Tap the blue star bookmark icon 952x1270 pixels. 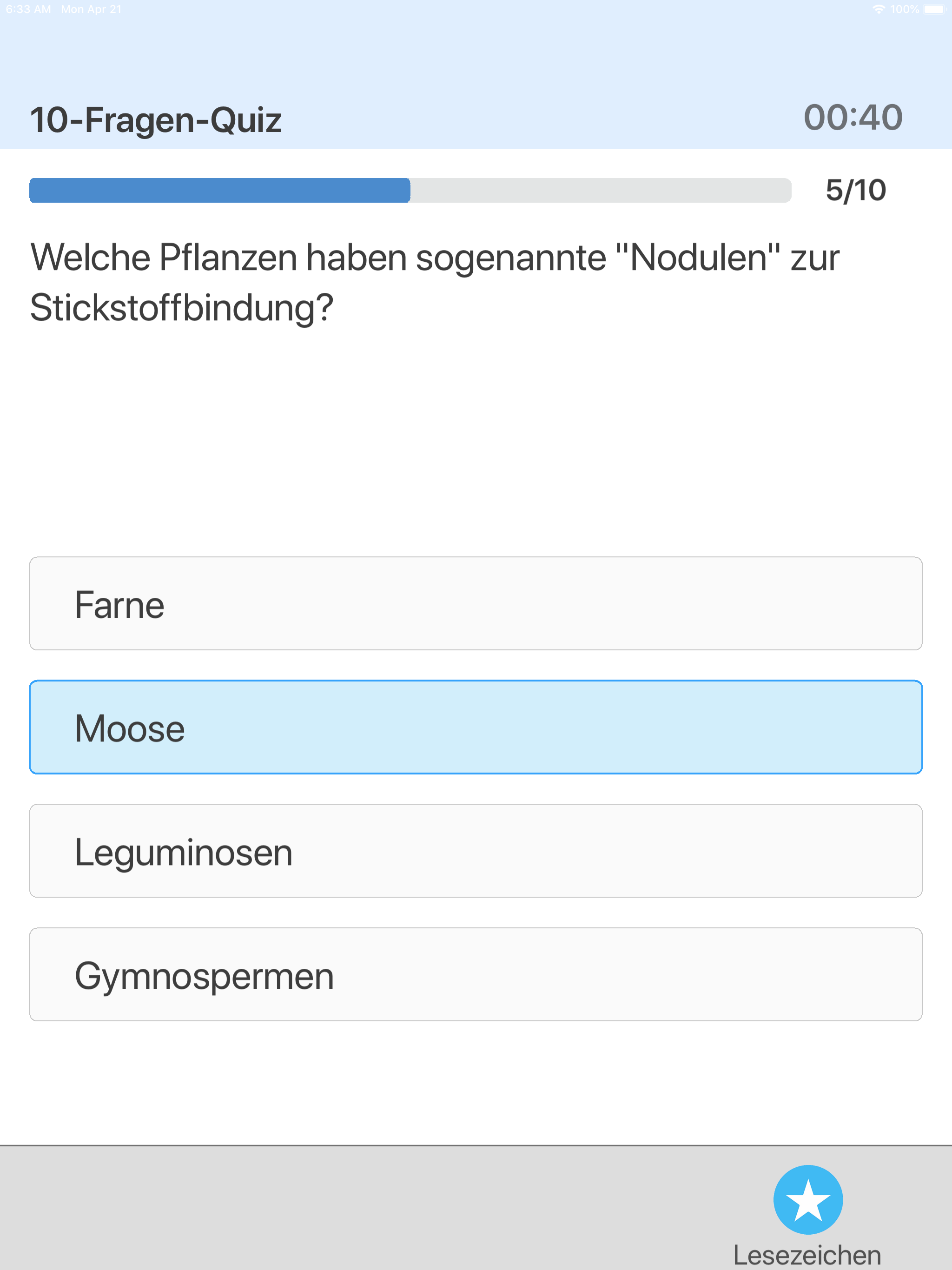pos(808,1199)
